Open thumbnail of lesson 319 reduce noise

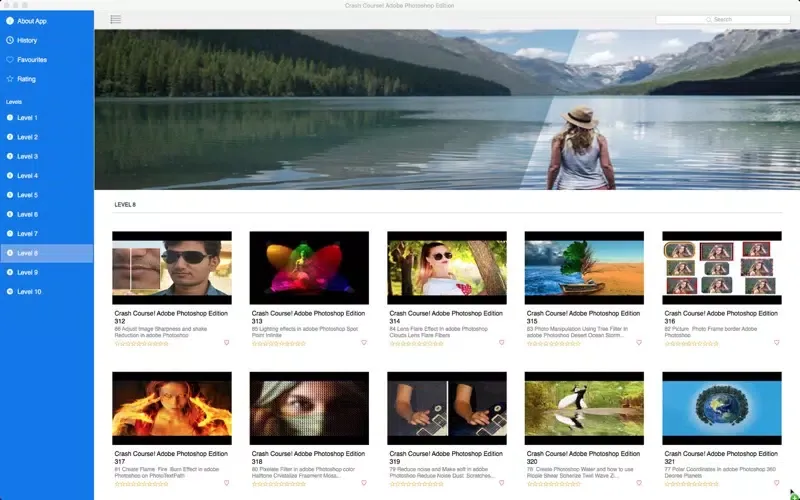click(x=447, y=408)
